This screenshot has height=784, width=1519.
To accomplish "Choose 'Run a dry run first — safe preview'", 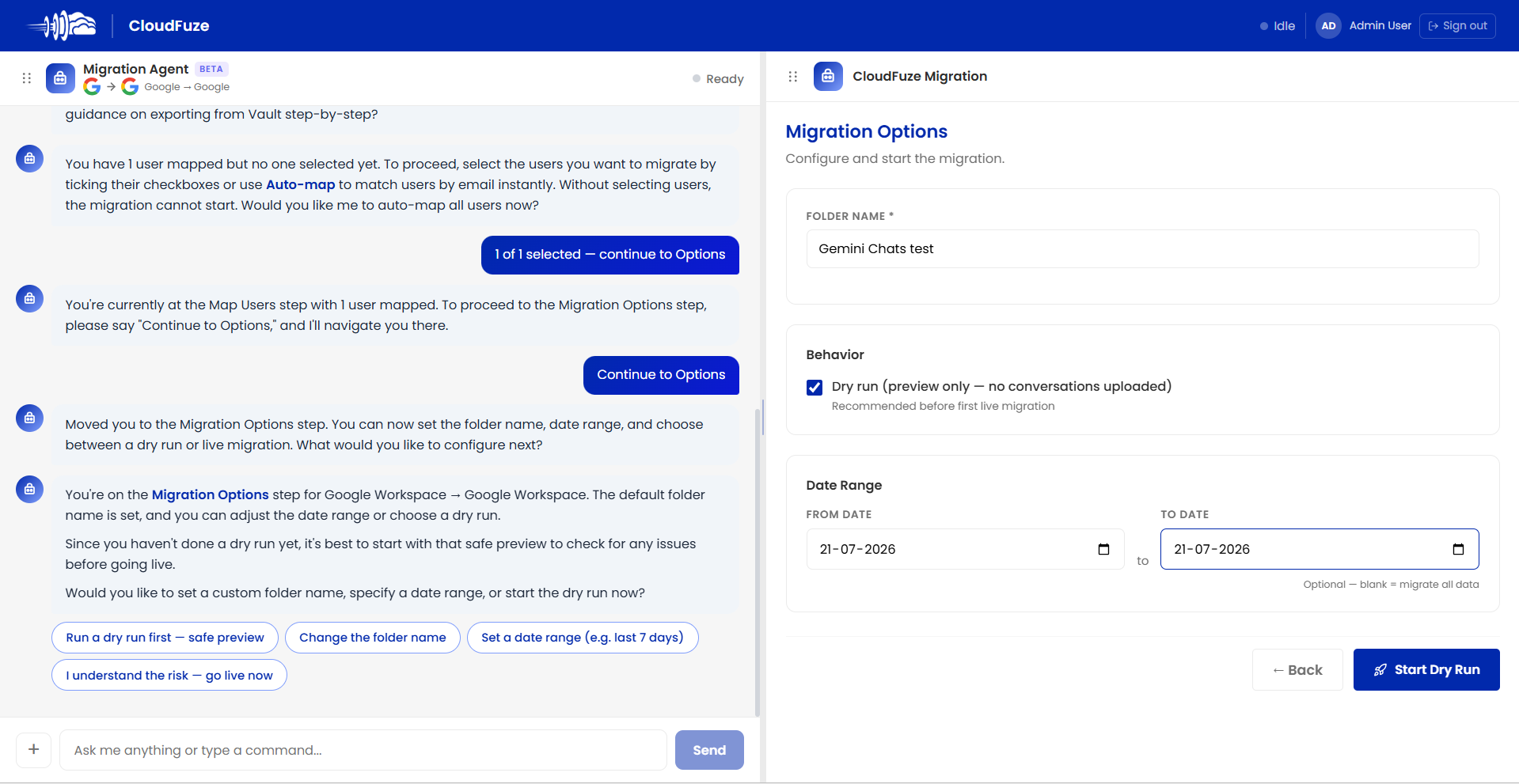I will point(165,638).
